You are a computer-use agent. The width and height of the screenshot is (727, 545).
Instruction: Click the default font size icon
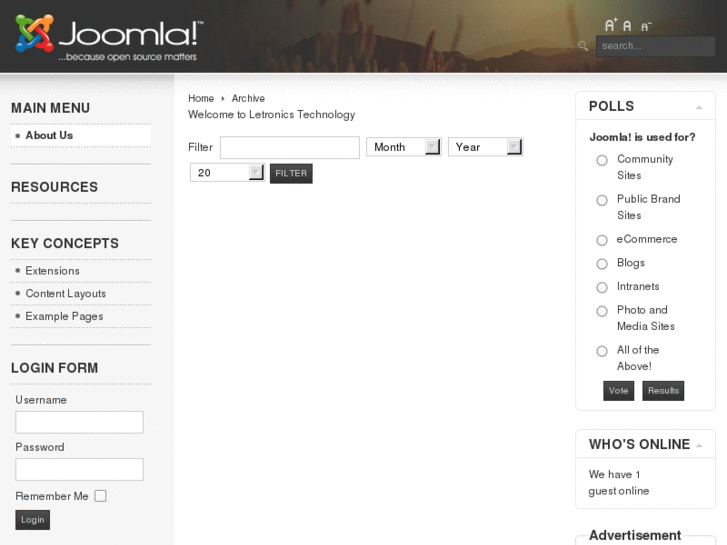tap(628, 26)
